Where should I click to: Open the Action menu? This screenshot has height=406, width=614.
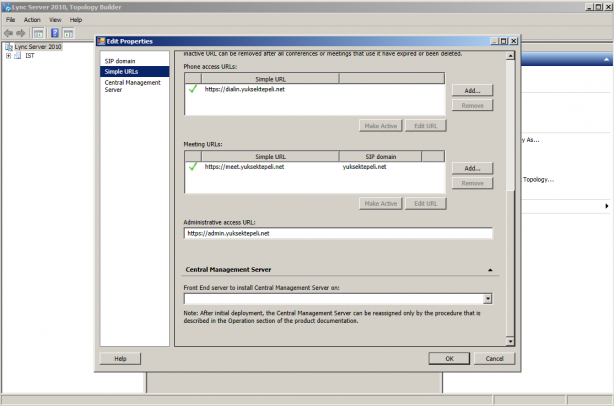(x=32, y=20)
